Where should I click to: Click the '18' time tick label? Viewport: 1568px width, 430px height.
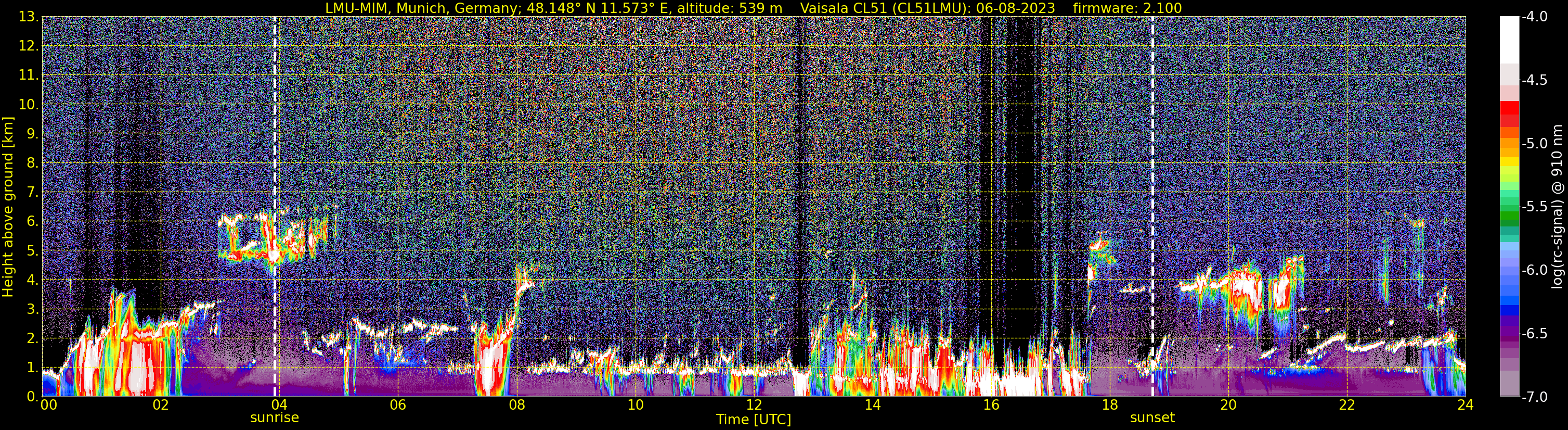coord(1110,405)
